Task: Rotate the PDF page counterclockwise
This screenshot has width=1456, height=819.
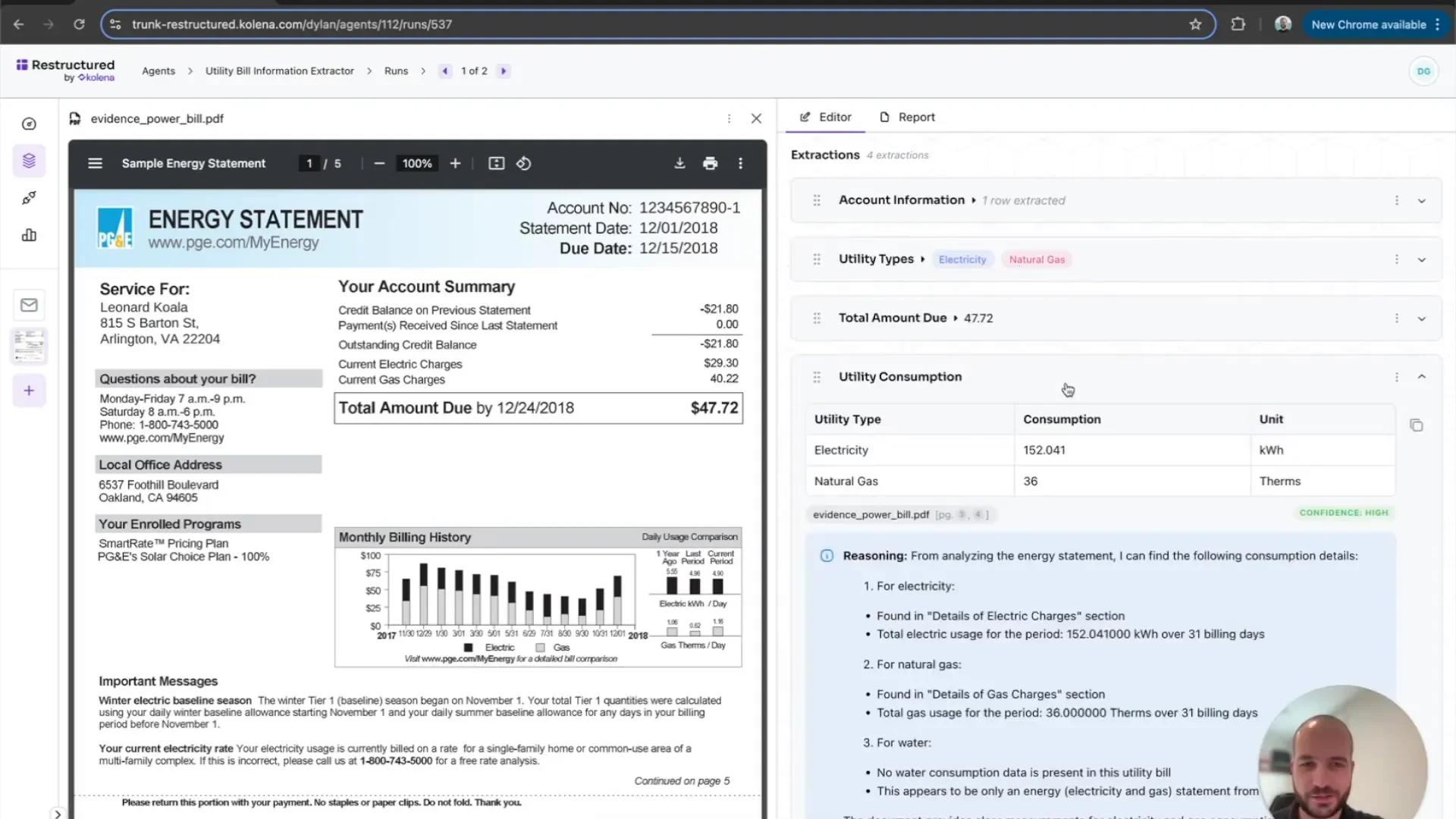Action: coord(524,163)
